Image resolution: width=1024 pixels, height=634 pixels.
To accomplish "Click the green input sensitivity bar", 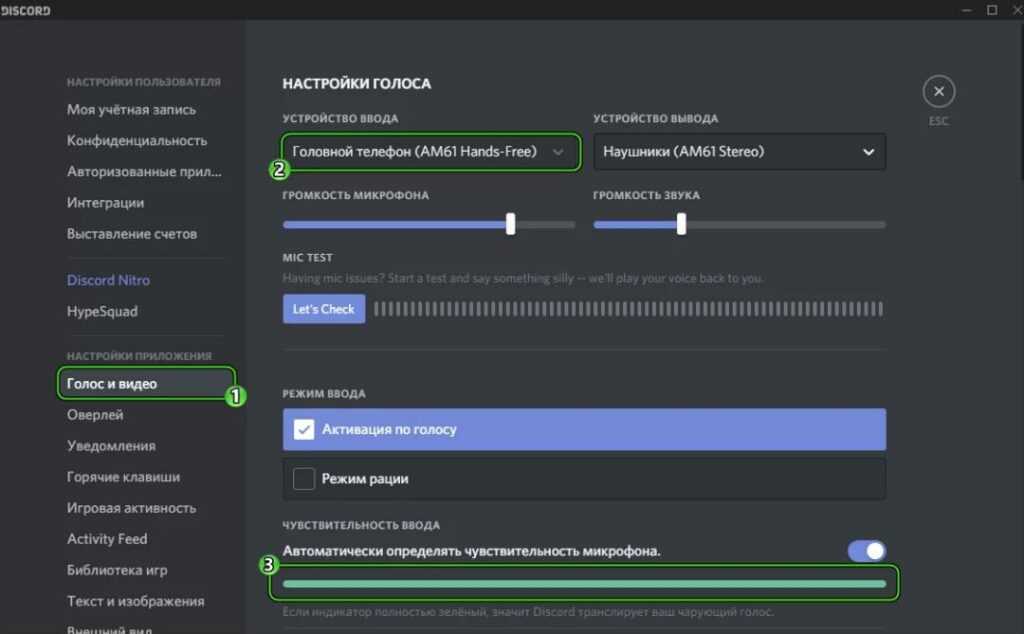I will coord(584,583).
